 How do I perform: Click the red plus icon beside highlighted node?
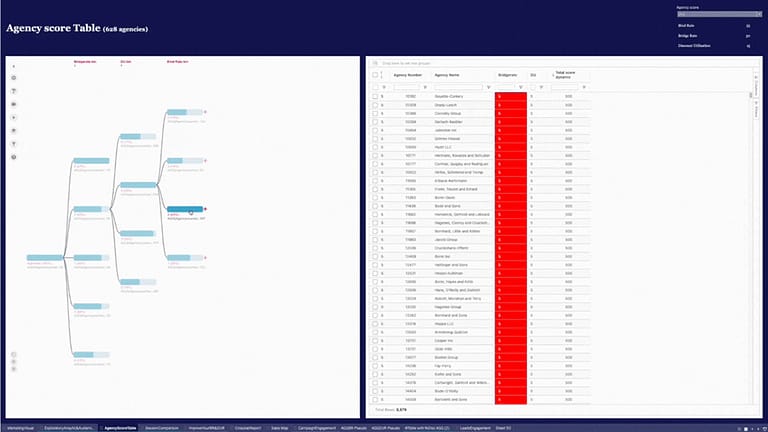click(x=205, y=208)
